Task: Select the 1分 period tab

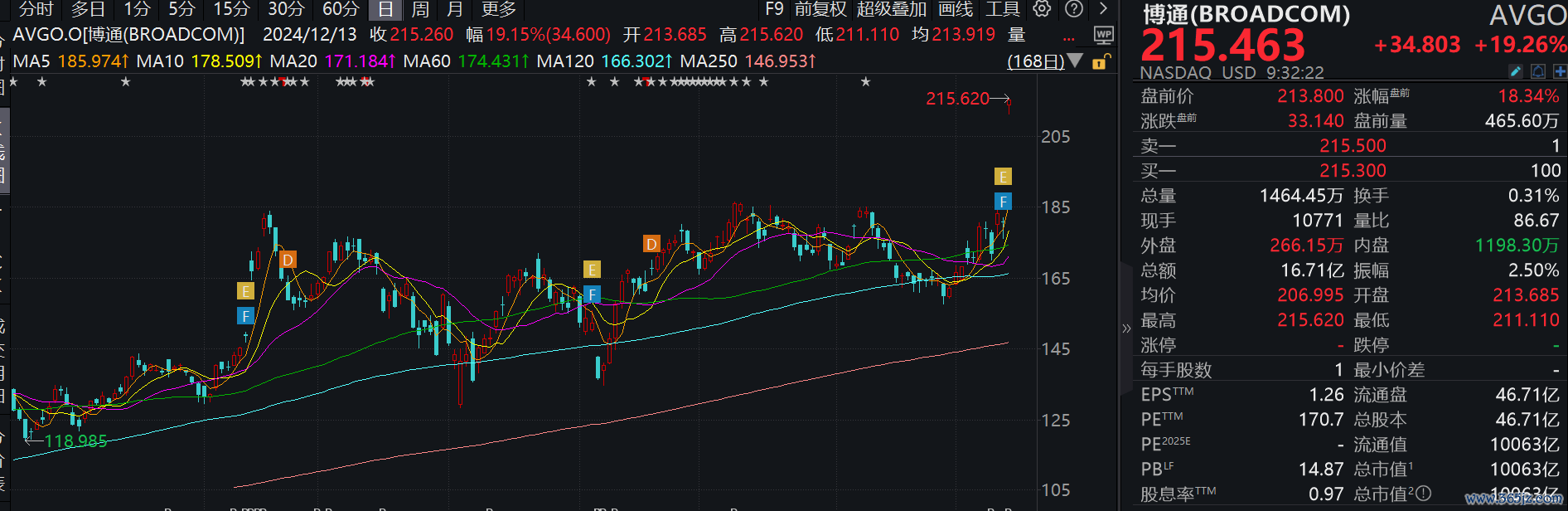Action: point(137,9)
